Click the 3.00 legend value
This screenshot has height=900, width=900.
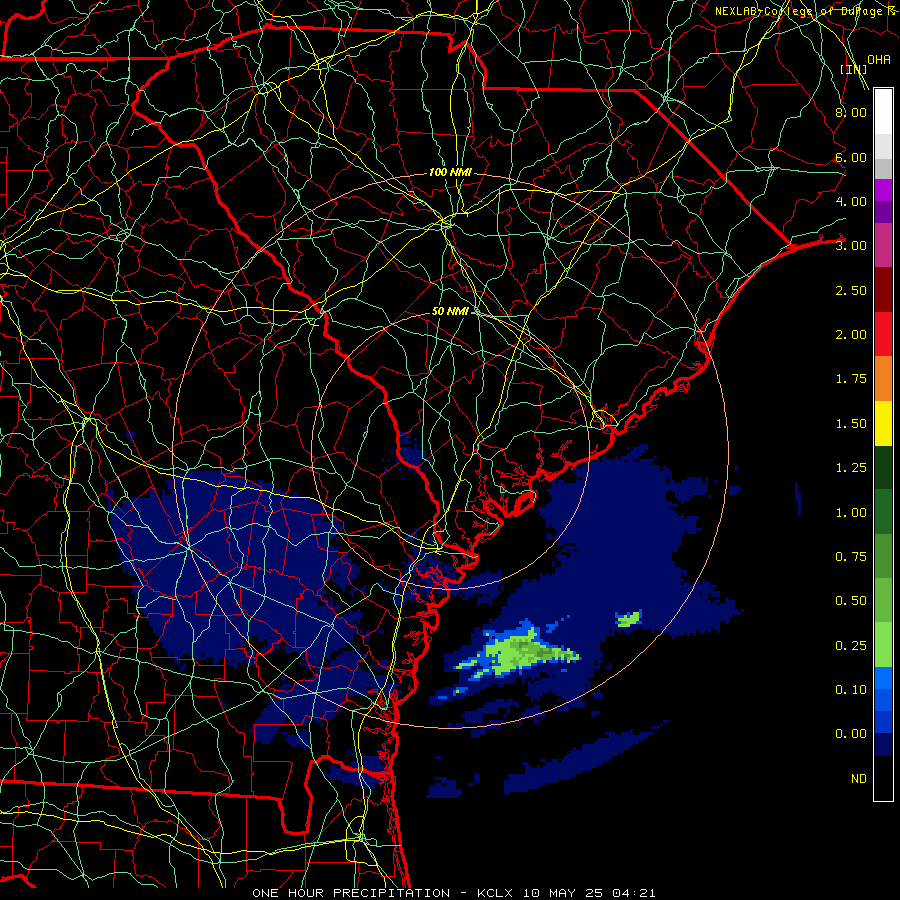pyautogui.click(x=851, y=246)
